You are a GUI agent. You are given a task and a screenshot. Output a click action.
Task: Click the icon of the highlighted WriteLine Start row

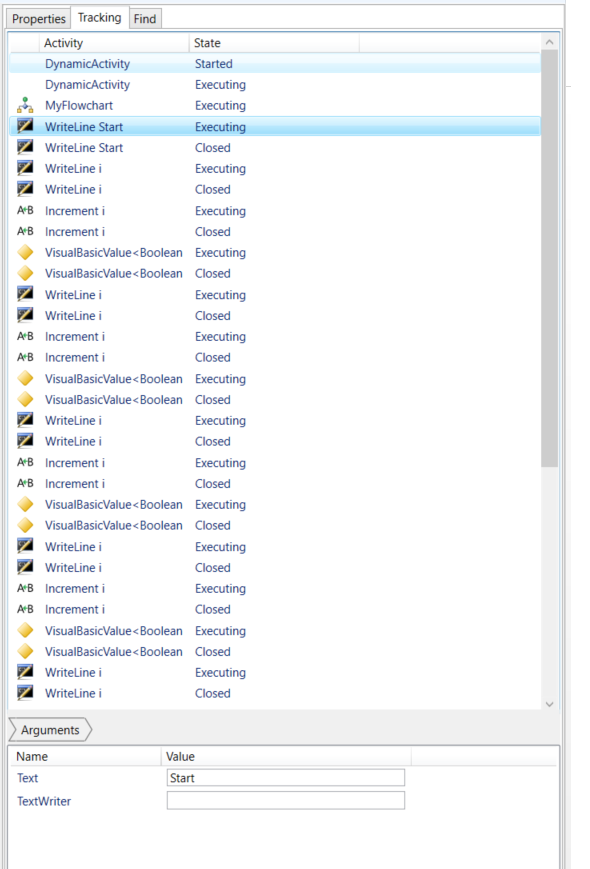click(25, 126)
